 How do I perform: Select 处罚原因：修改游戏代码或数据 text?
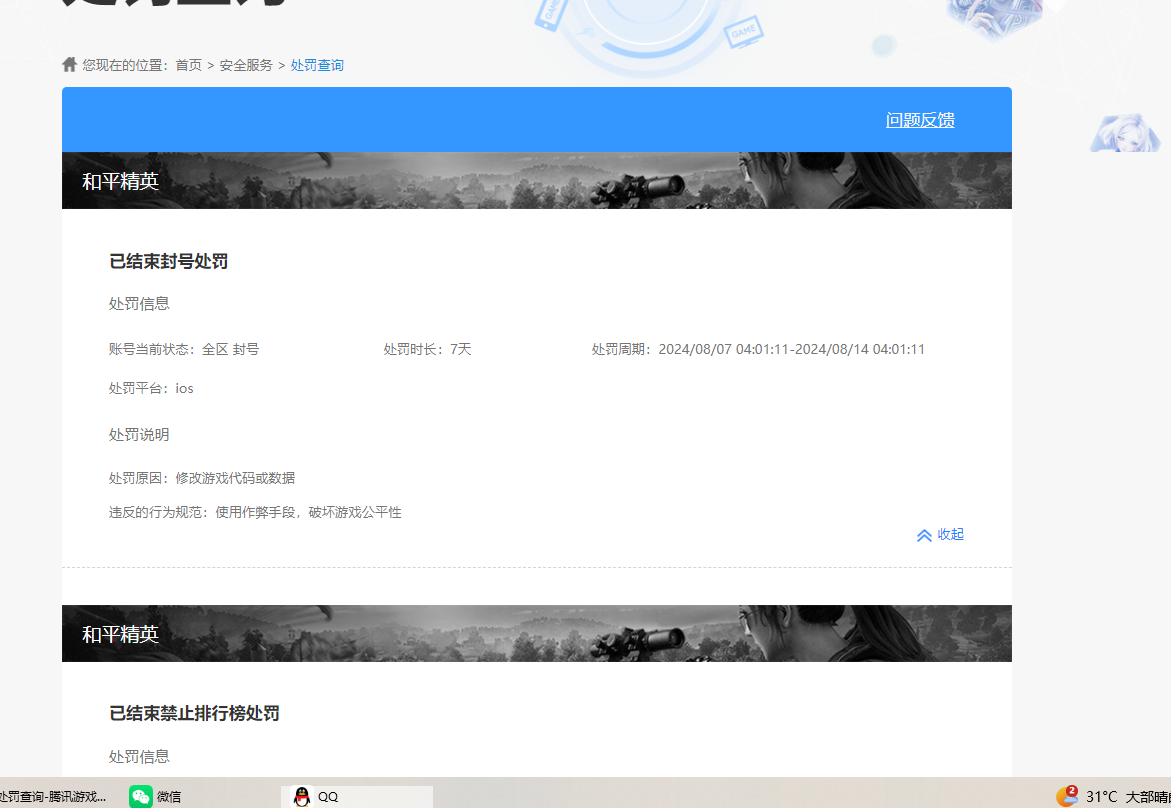(x=202, y=478)
